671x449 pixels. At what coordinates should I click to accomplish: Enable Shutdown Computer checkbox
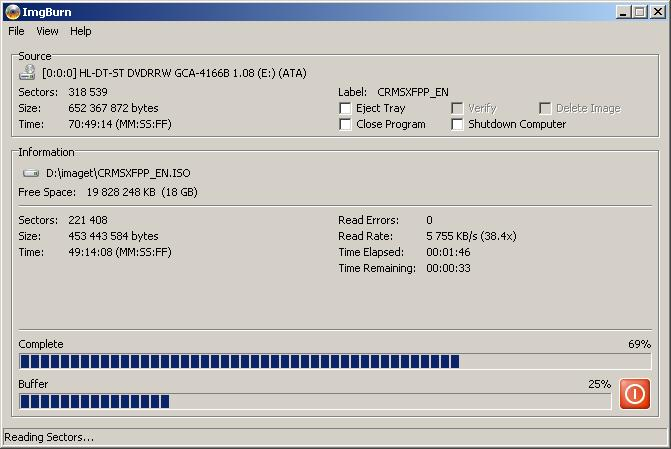tap(457, 124)
